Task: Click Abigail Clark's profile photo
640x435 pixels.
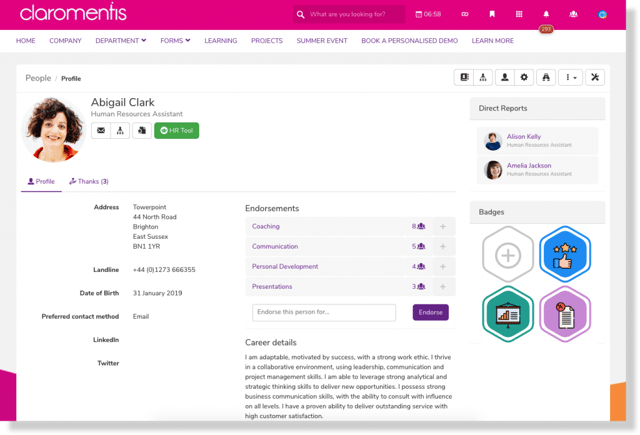Action: [x=53, y=129]
